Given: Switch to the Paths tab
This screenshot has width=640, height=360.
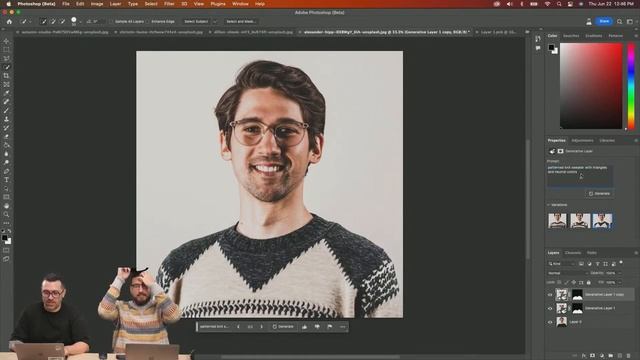Looking at the screenshot, I should click(591, 253).
